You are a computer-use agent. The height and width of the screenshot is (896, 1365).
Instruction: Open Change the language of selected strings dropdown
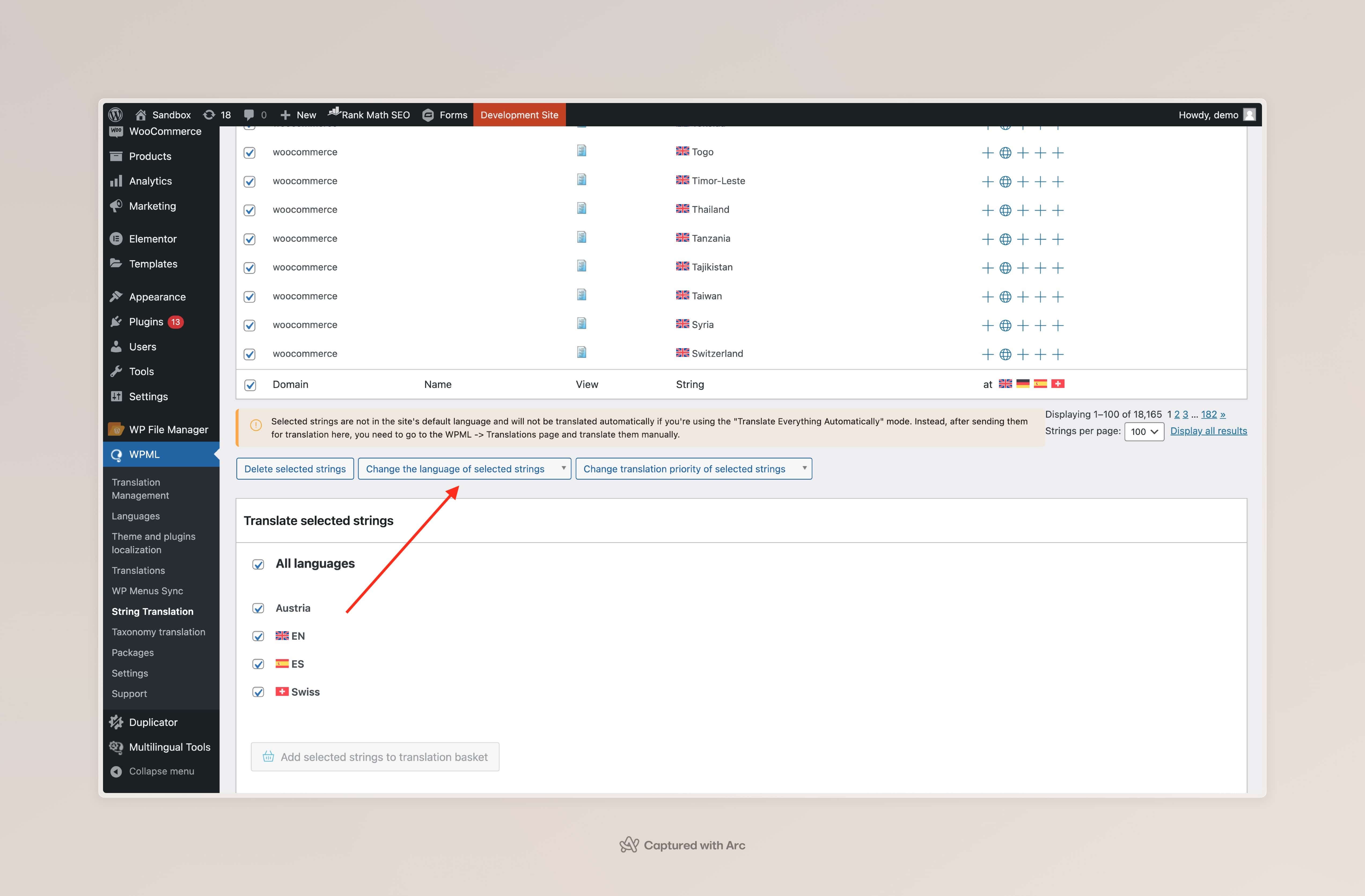[465, 469]
